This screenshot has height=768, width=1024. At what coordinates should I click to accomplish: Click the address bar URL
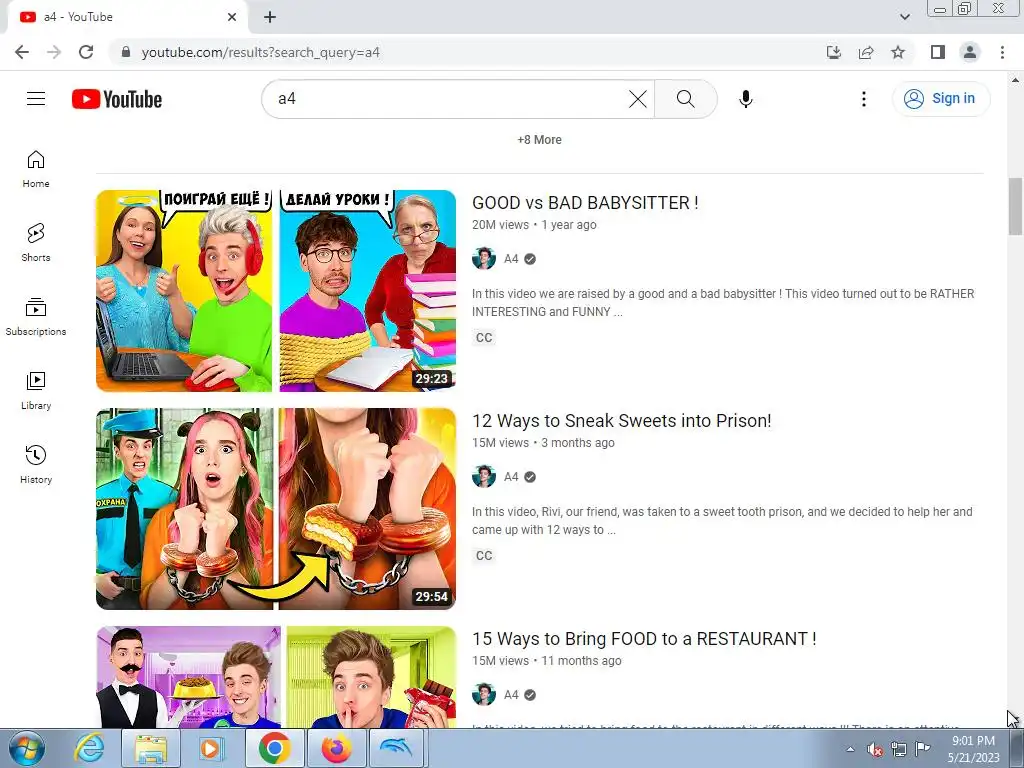pos(261,52)
